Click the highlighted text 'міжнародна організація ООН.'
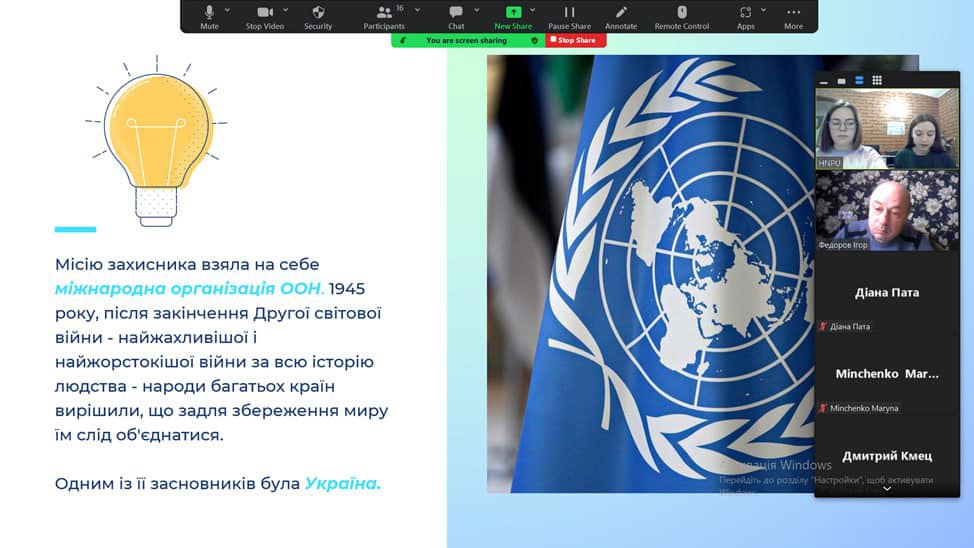Screen dimensions: 974x548 click(189, 289)
